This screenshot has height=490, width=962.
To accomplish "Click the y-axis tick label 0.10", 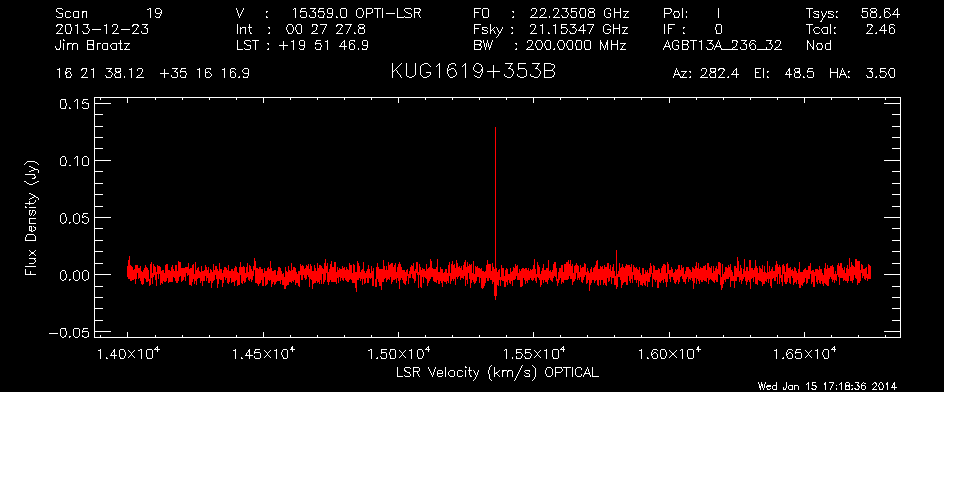I will pyautogui.click(x=74, y=161).
